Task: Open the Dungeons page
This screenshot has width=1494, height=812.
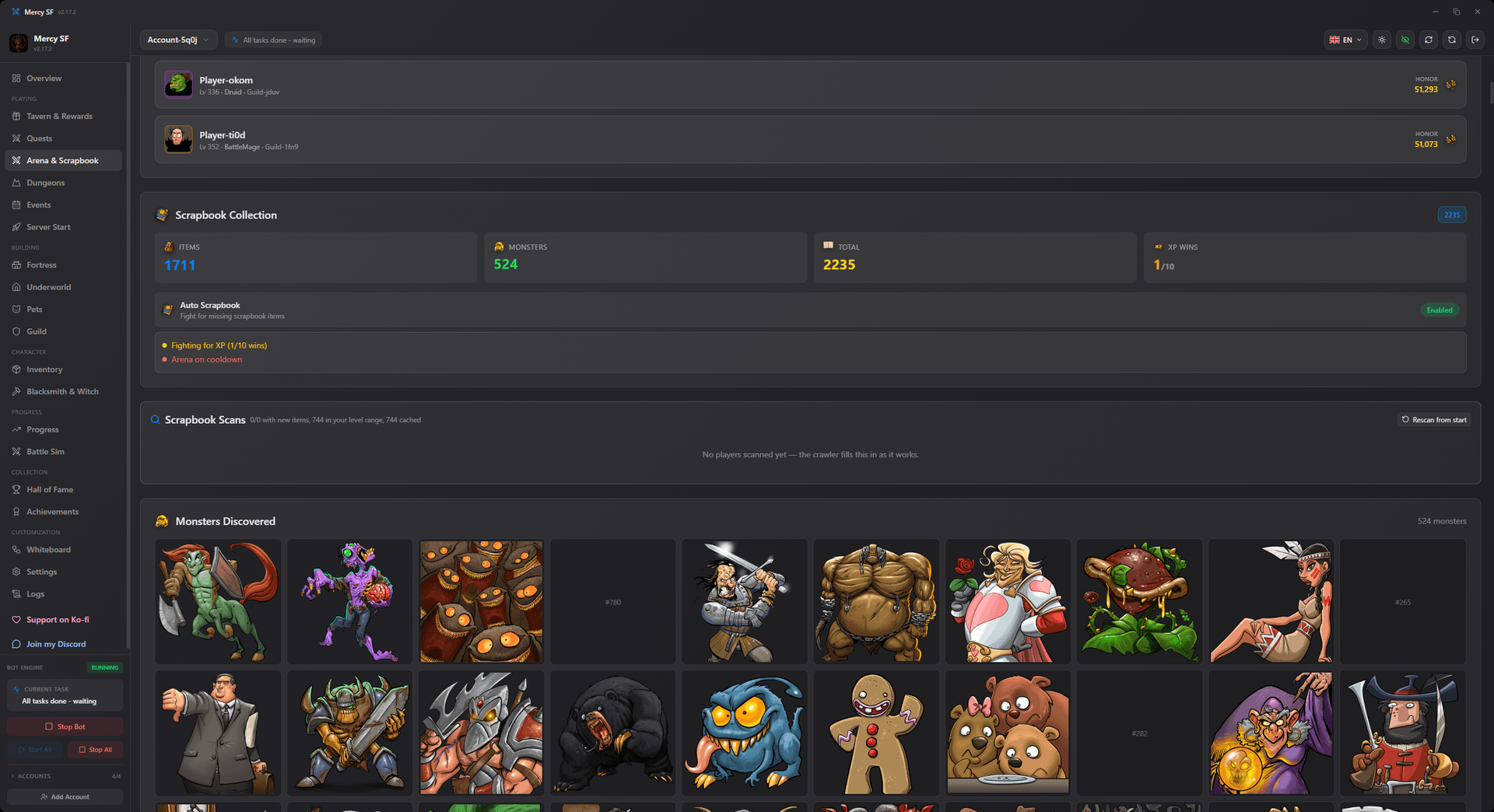Action: point(63,183)
